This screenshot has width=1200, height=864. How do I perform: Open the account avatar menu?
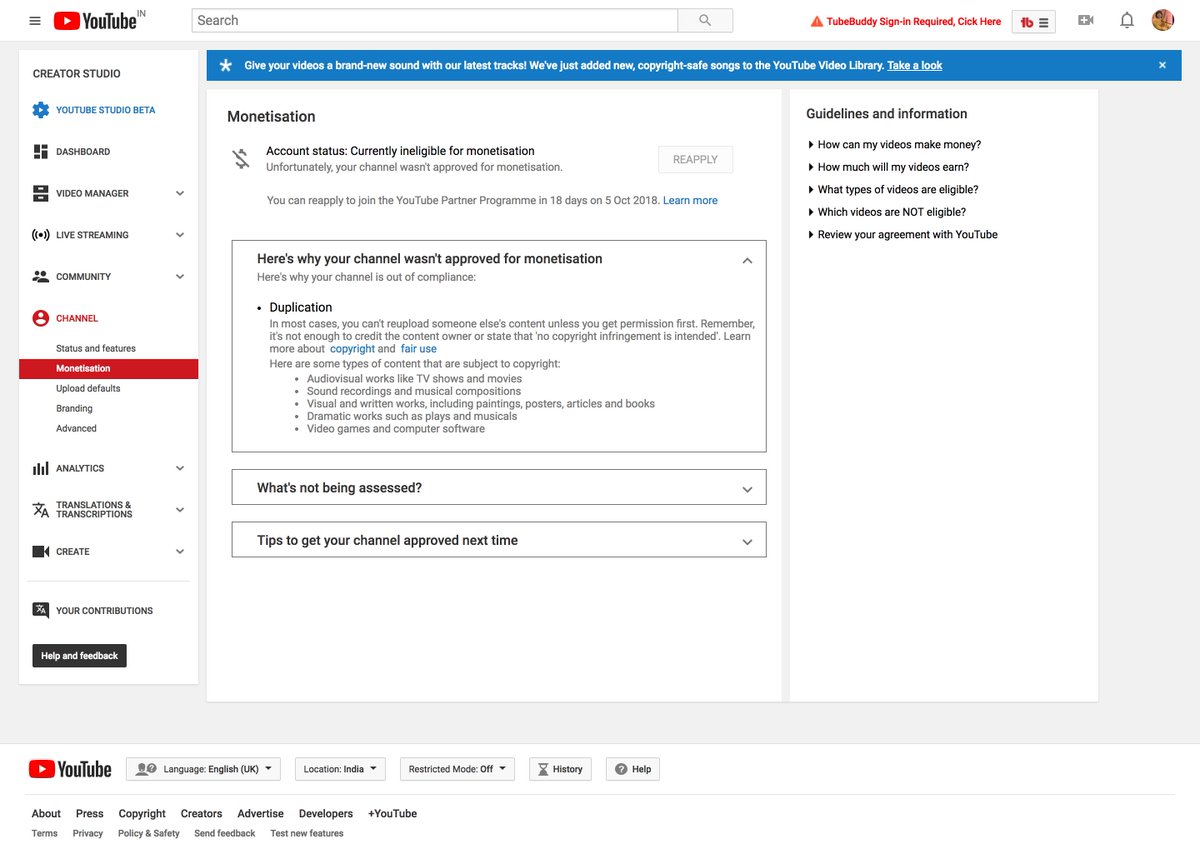(1163, 20)
